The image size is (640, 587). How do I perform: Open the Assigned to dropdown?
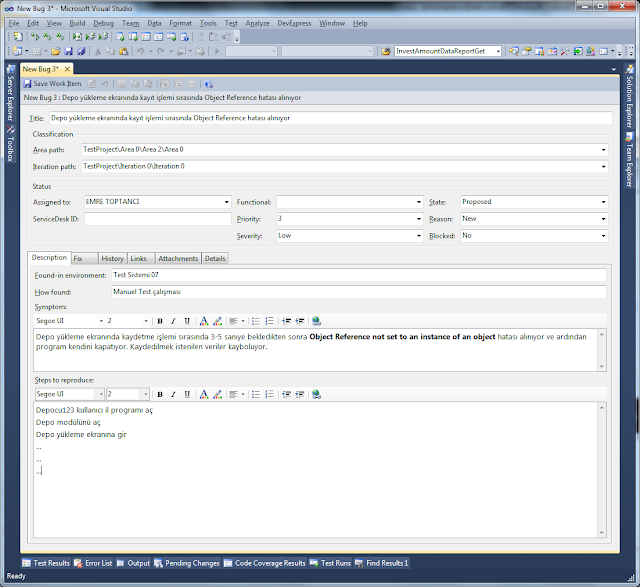tap(227, 202)
